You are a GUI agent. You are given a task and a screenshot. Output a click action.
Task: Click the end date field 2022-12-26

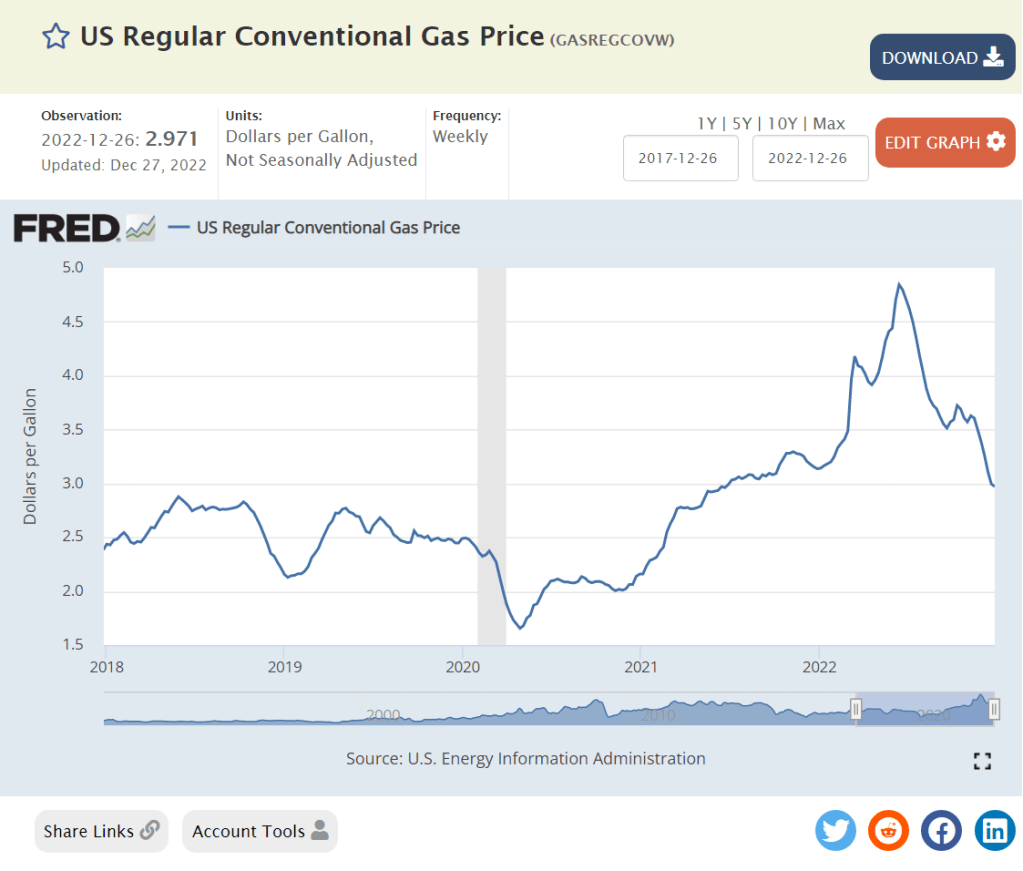810,158
